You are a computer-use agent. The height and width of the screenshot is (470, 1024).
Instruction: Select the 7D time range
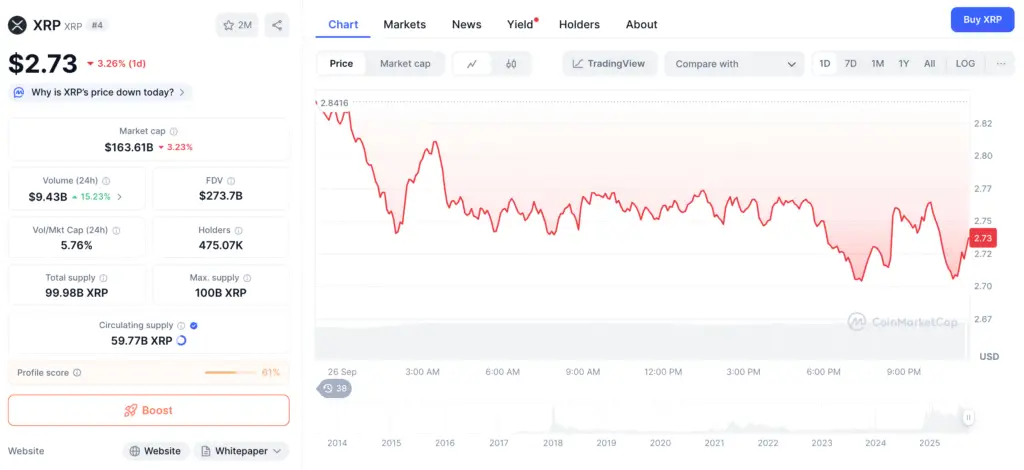tap(850, 63)
